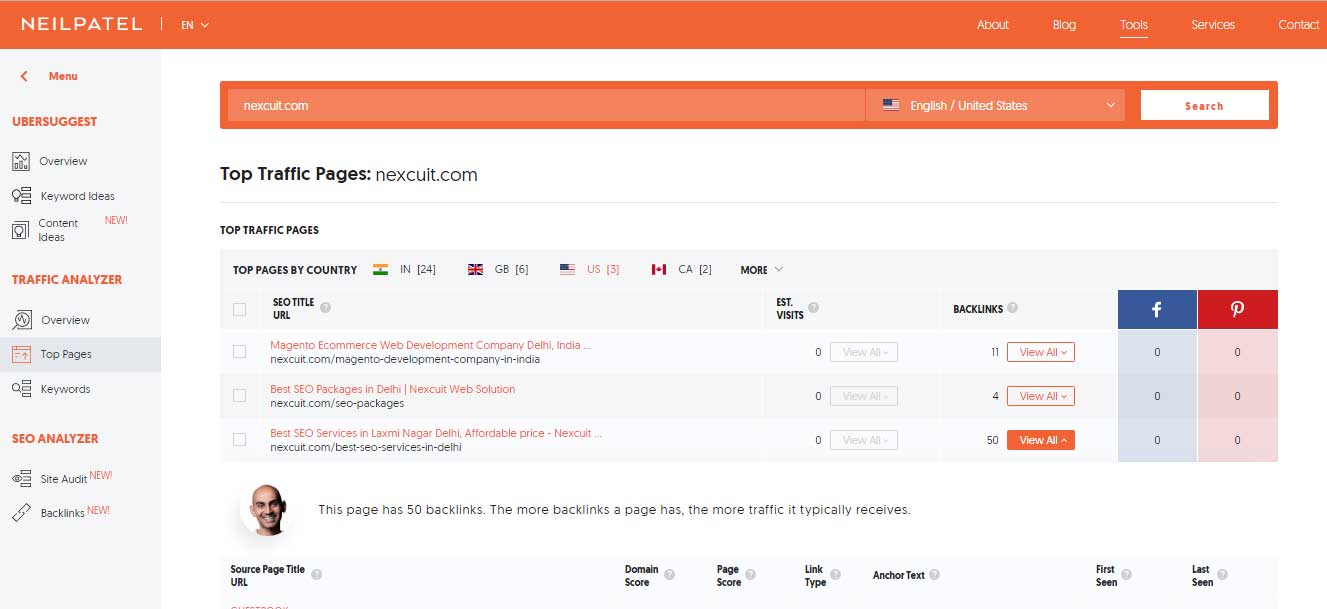1327x609 pixels.
Task: Click the Traffic Analyzer Keywords icon
Action: 21,389
